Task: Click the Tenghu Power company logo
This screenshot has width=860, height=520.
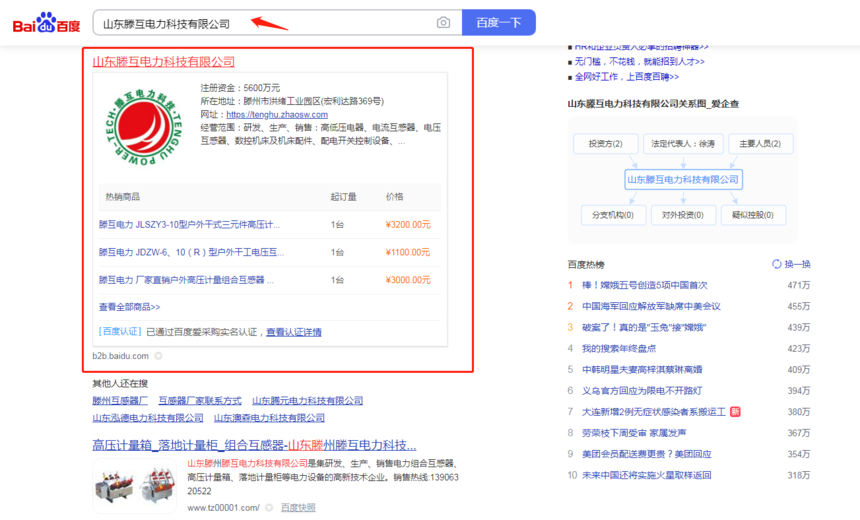Action: click(144, 127)
